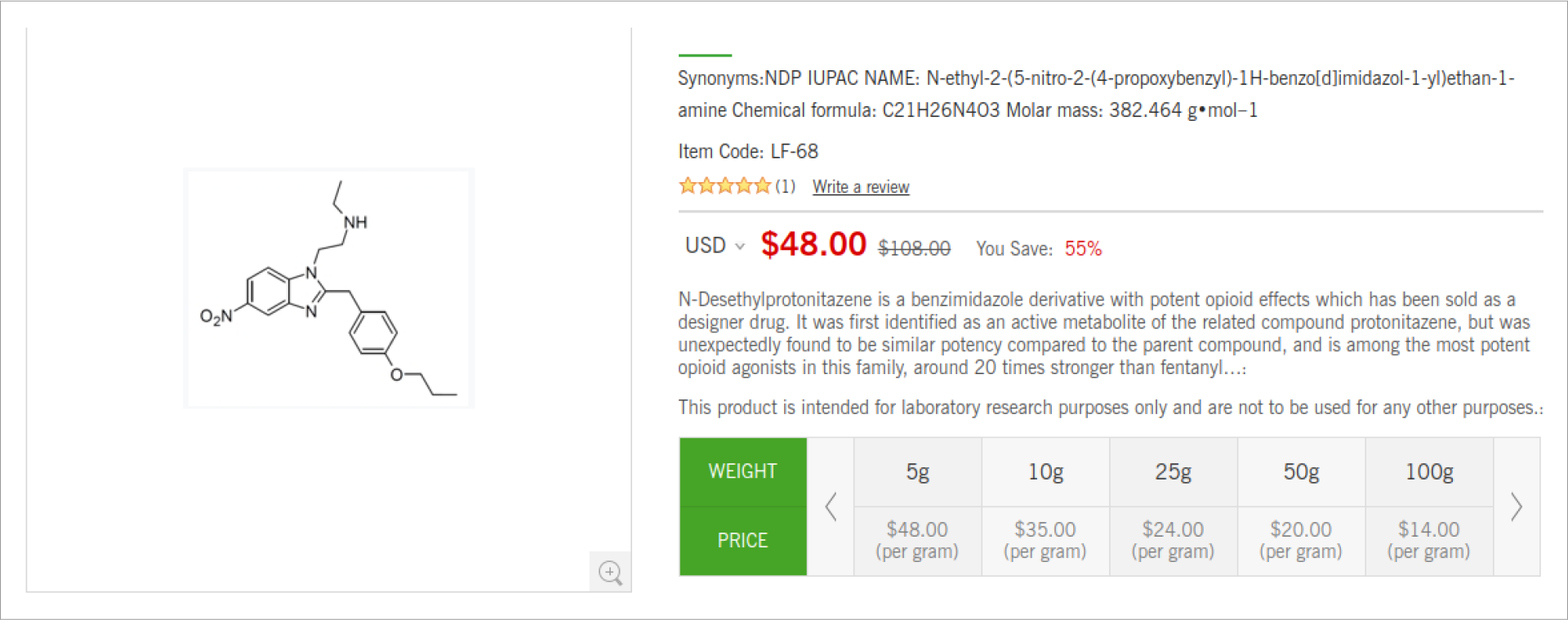The height and width of the screenshot is (620, 1568).
Task: Click the $20.00 per gram price cell
Action: (1301, 540)
